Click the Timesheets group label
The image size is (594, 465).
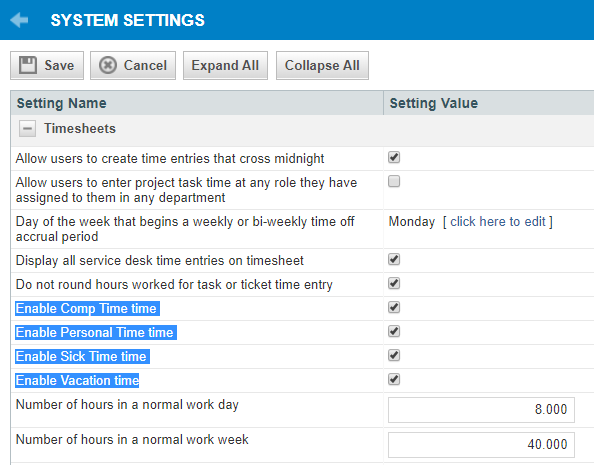pyautogui.click(x=80, y=128)
